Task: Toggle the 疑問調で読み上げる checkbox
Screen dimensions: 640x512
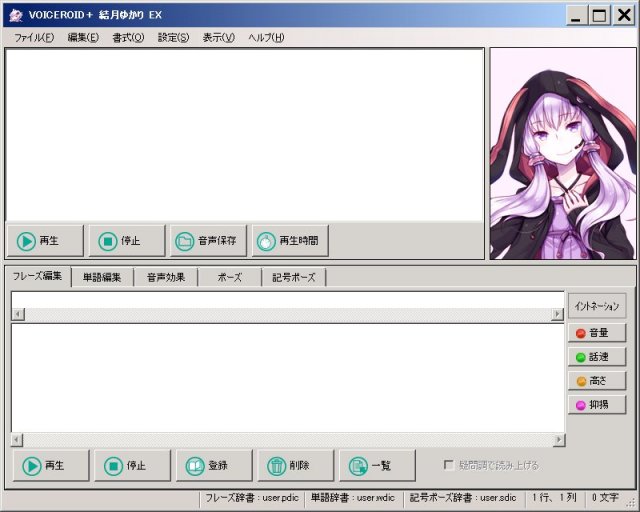Action: [x=449, y=465]
